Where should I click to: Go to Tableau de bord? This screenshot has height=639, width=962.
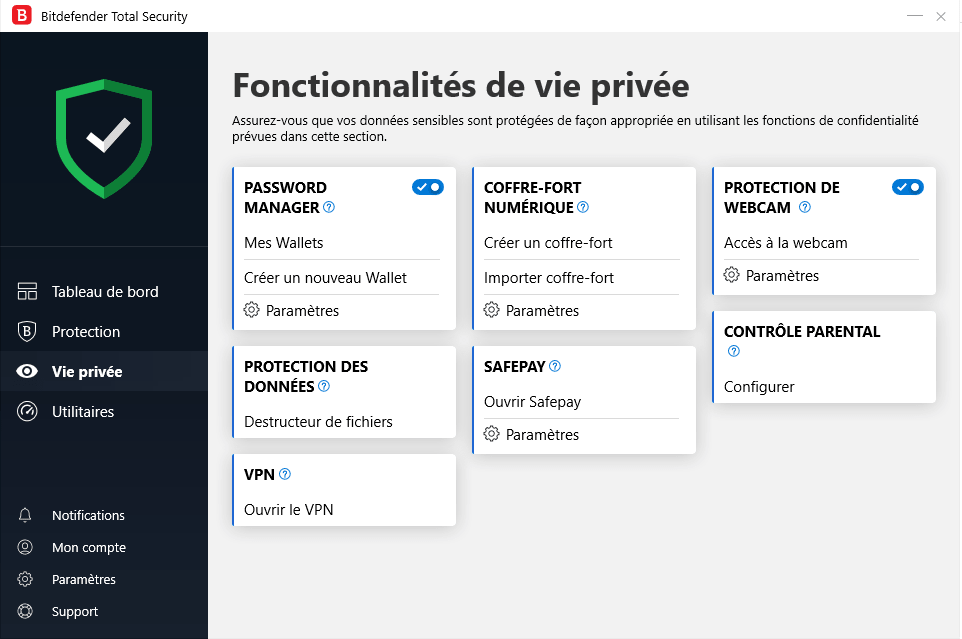(104, 292)
